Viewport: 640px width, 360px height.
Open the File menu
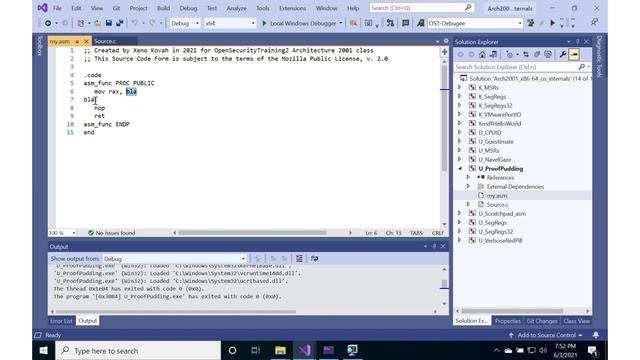[x=57, y=8]
